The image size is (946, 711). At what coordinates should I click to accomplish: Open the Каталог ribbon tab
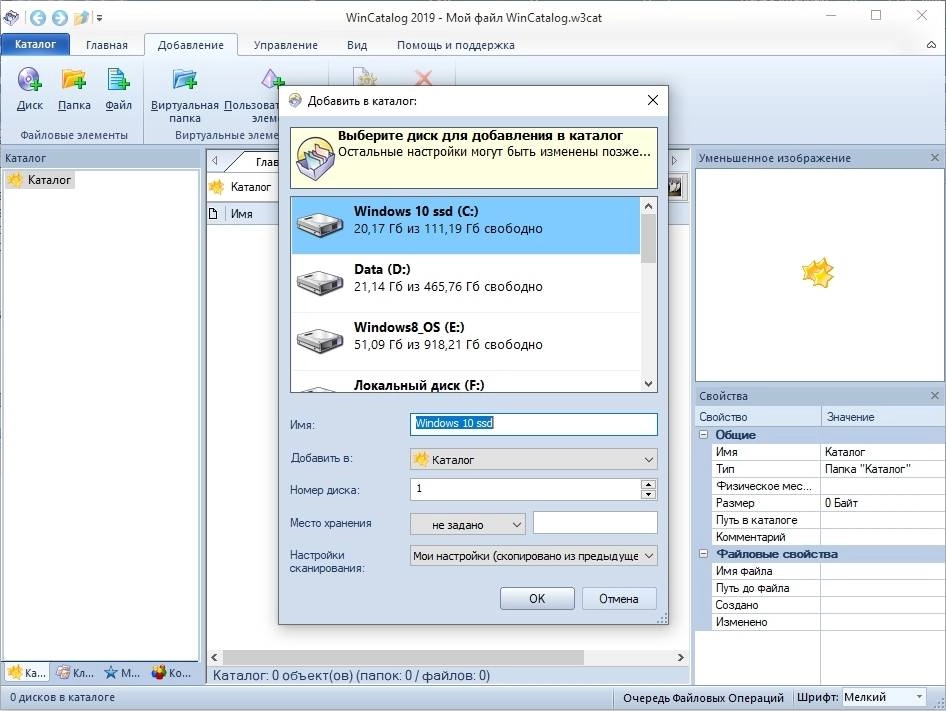(35, 44)
